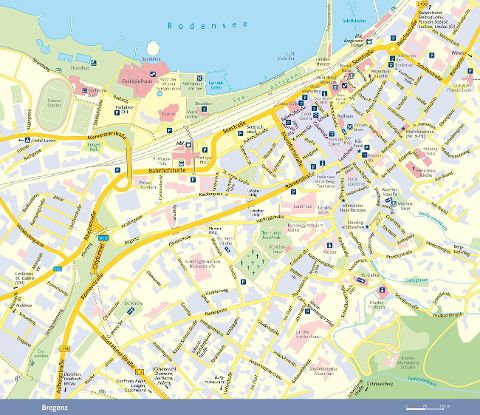Click the parking icon left of Bahnhofstraße
Viewport: 480px width, 415px height.
[x=117, y=170]
